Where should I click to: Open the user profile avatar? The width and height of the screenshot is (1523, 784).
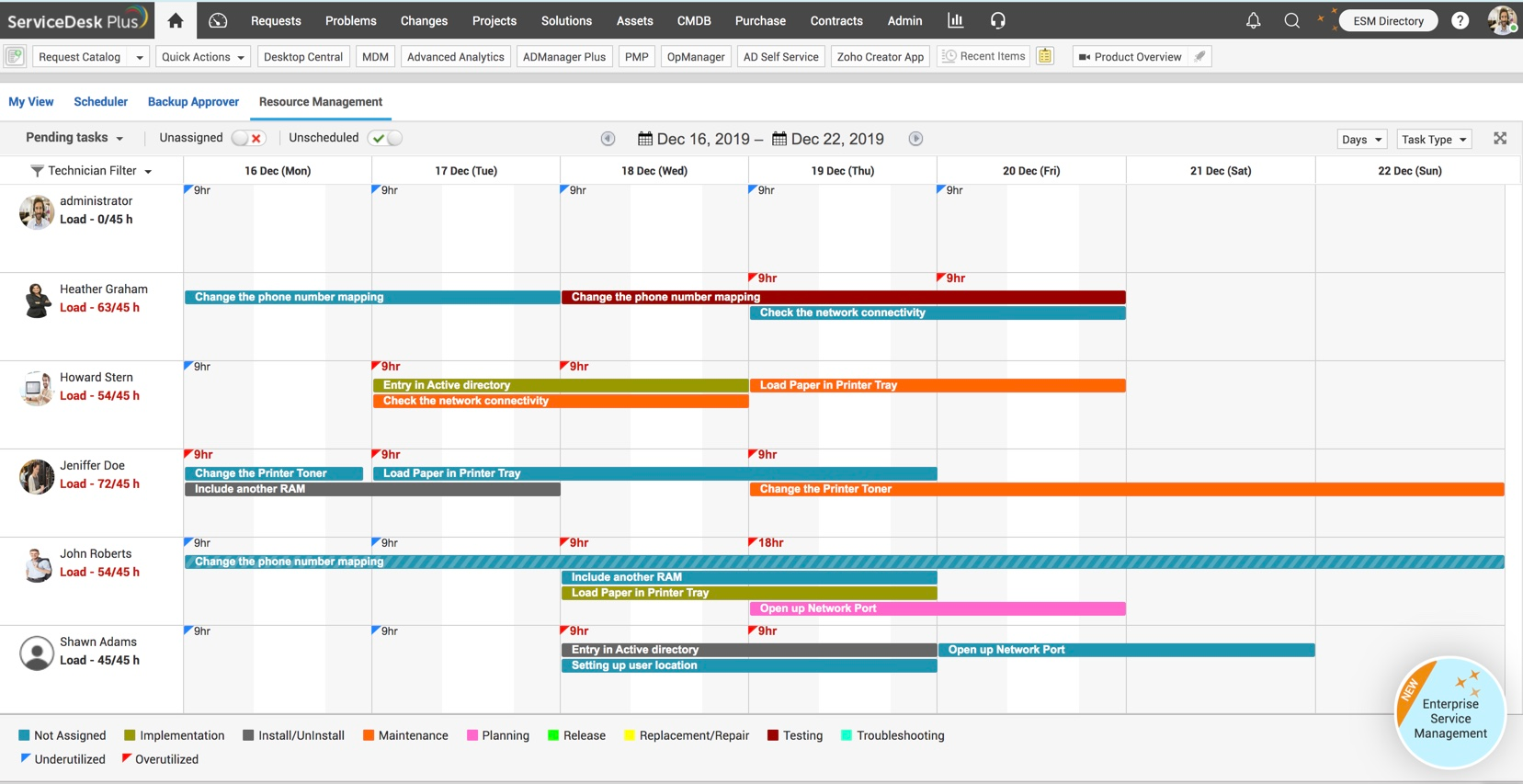[1502, 20]
